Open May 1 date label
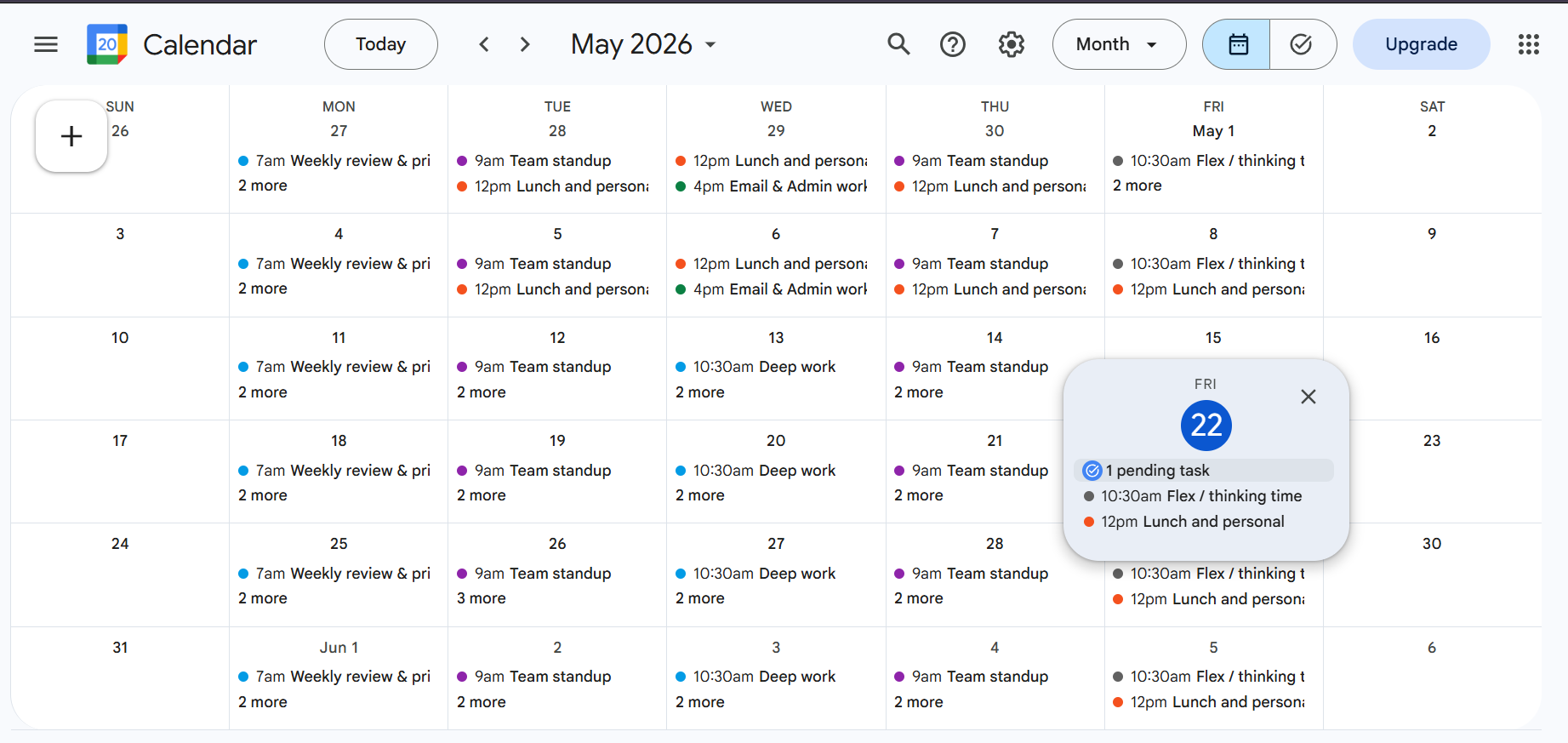The height and width of the screenshot is (743, 1568). click(x=1213, y=131)
